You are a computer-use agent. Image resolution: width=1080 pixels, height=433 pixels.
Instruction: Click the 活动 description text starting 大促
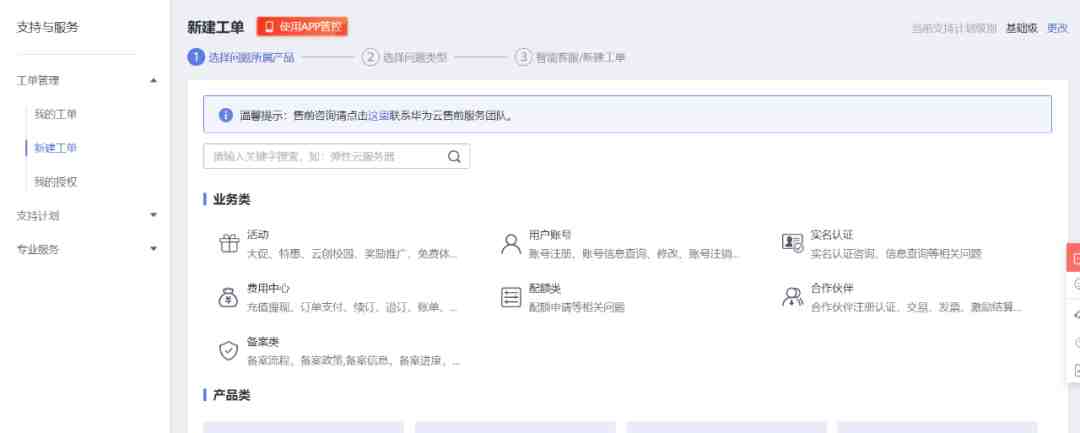click(x=352, y=253)
